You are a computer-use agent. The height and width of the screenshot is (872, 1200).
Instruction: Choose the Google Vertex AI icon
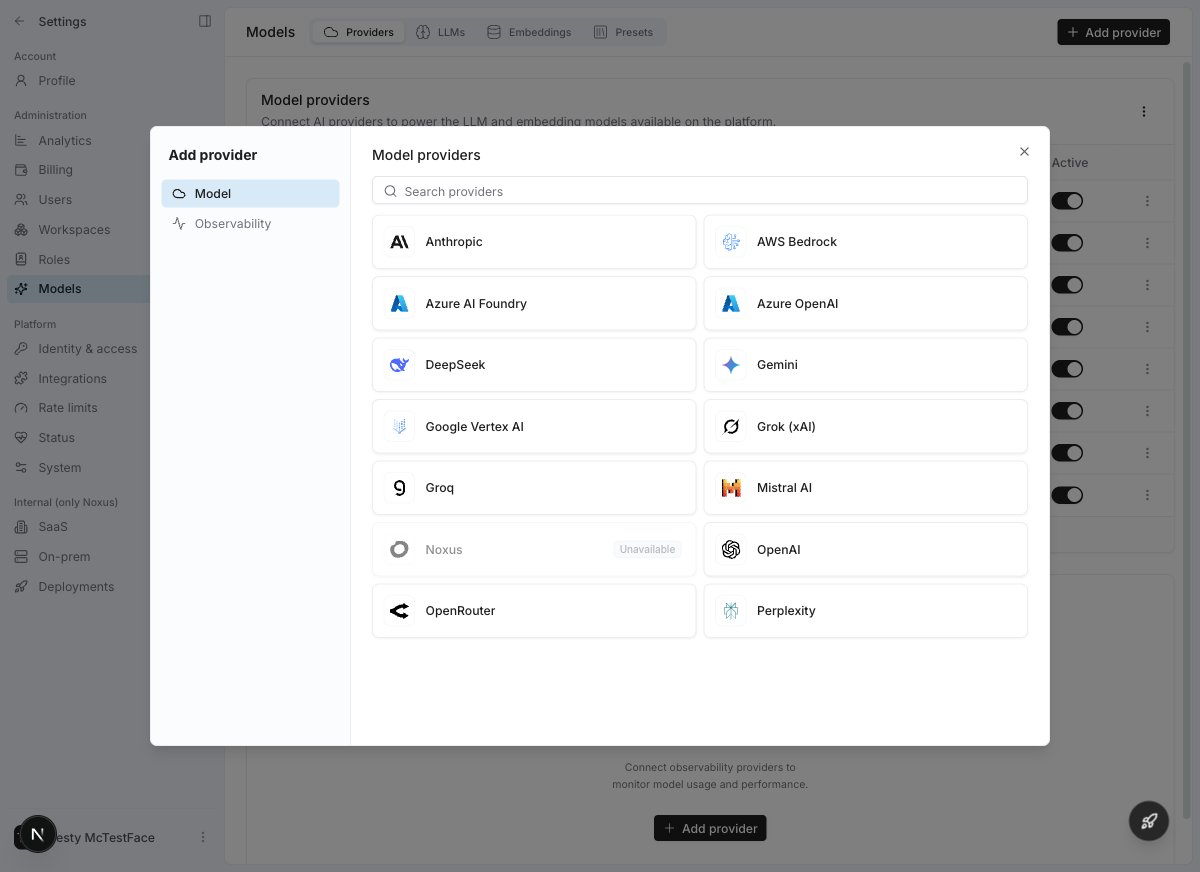pos(399,427)
